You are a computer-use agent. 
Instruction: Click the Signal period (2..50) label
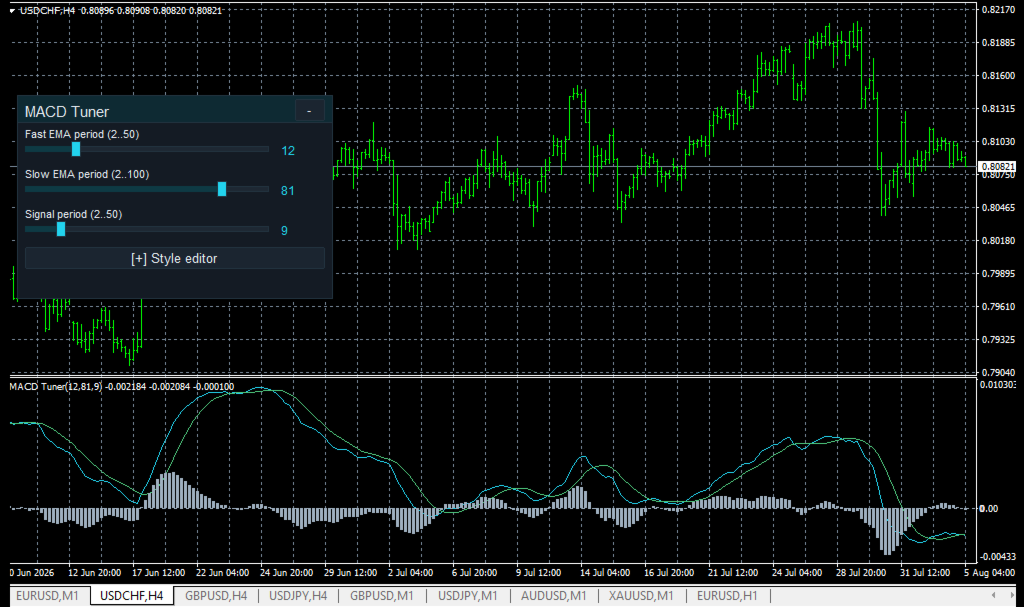[73, 214]
